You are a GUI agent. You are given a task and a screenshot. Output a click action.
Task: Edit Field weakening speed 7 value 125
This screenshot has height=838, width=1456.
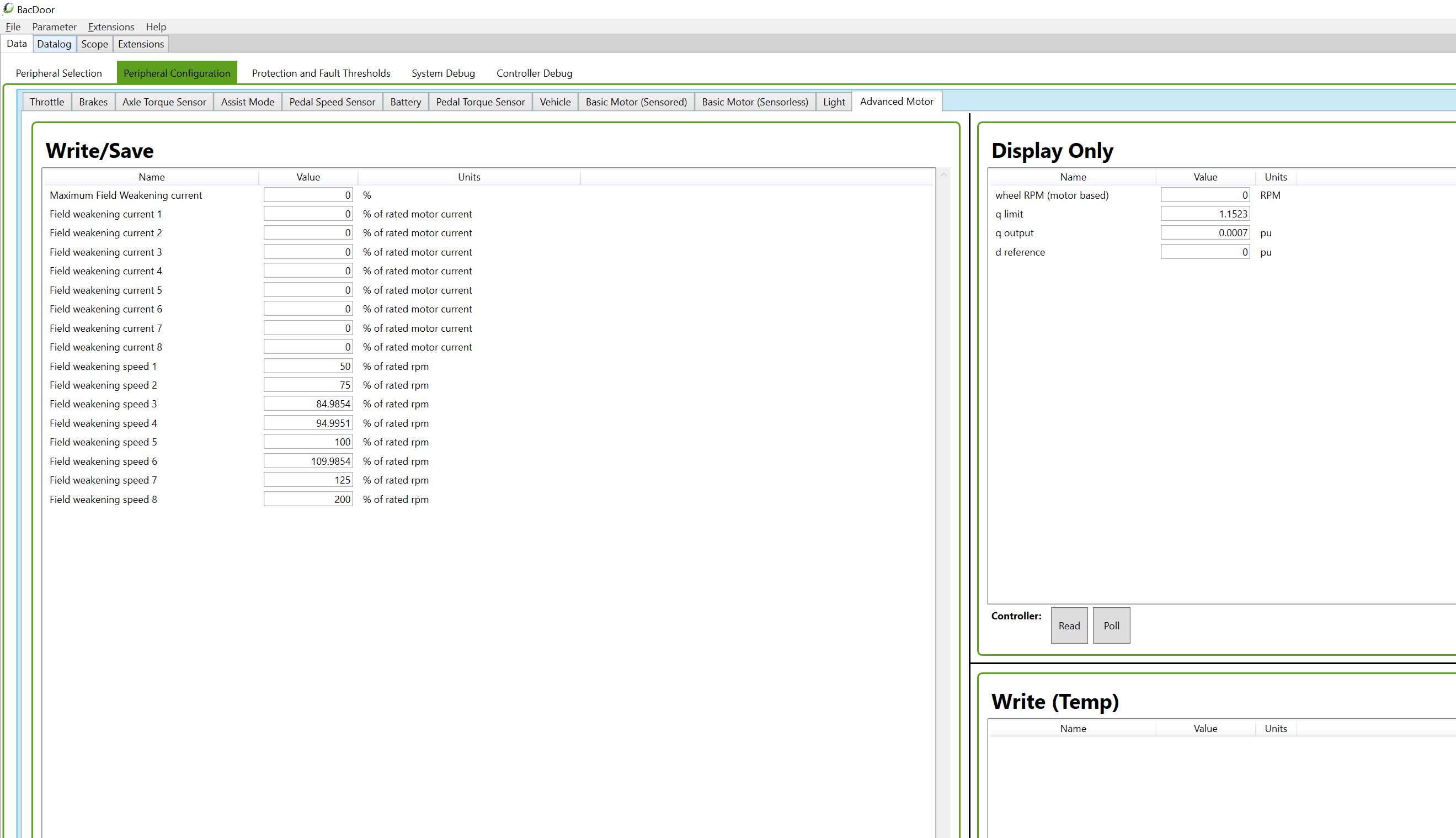point(308,480)
